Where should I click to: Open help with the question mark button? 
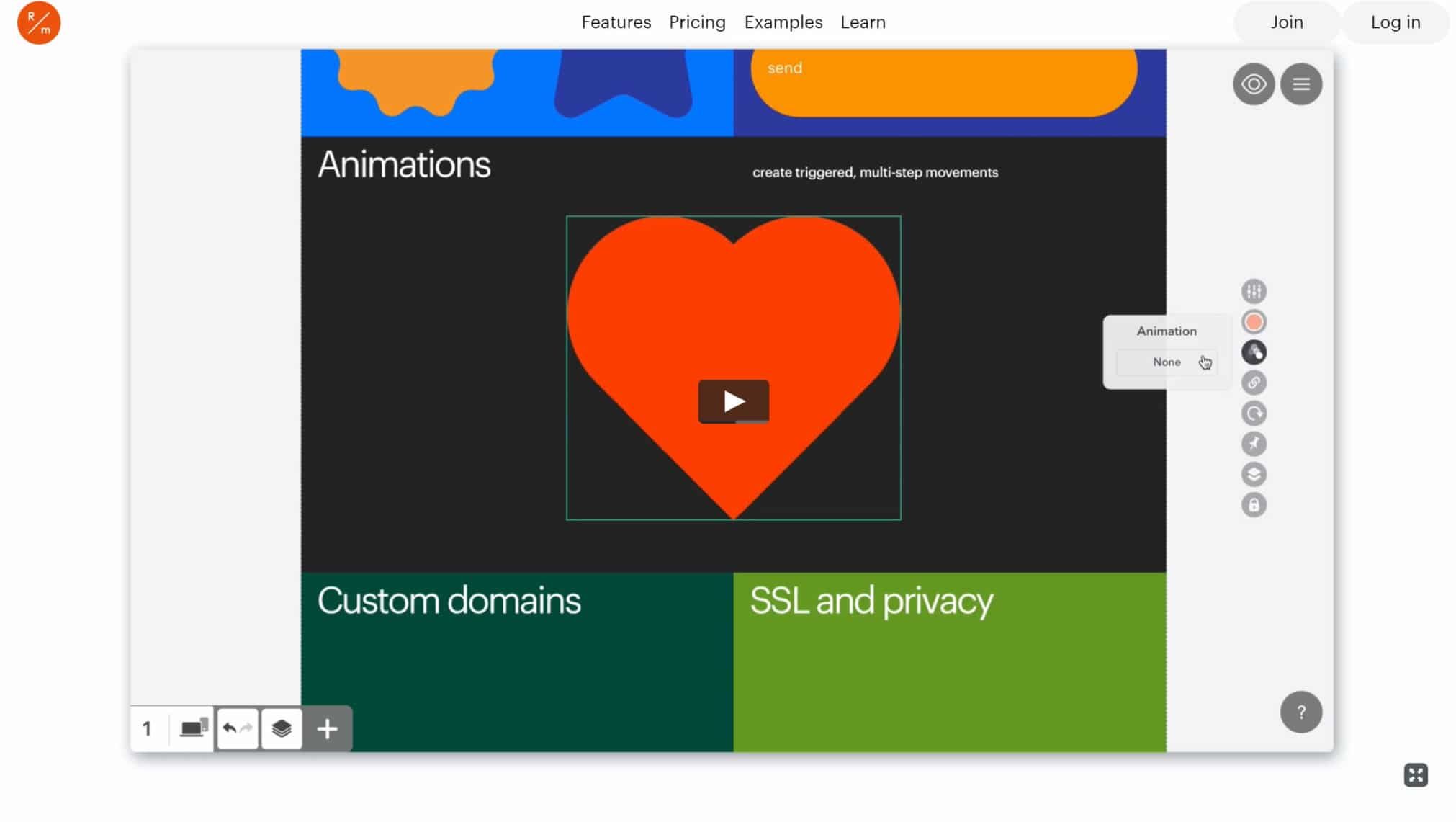(1300, 712)
